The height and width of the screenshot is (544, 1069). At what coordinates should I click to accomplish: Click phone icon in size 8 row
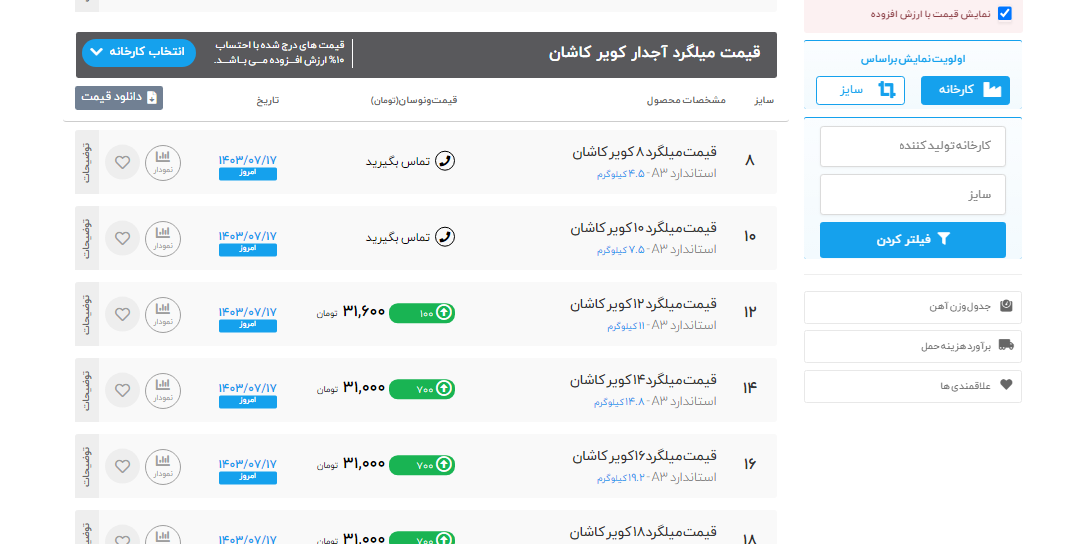(x=445, y=161)
